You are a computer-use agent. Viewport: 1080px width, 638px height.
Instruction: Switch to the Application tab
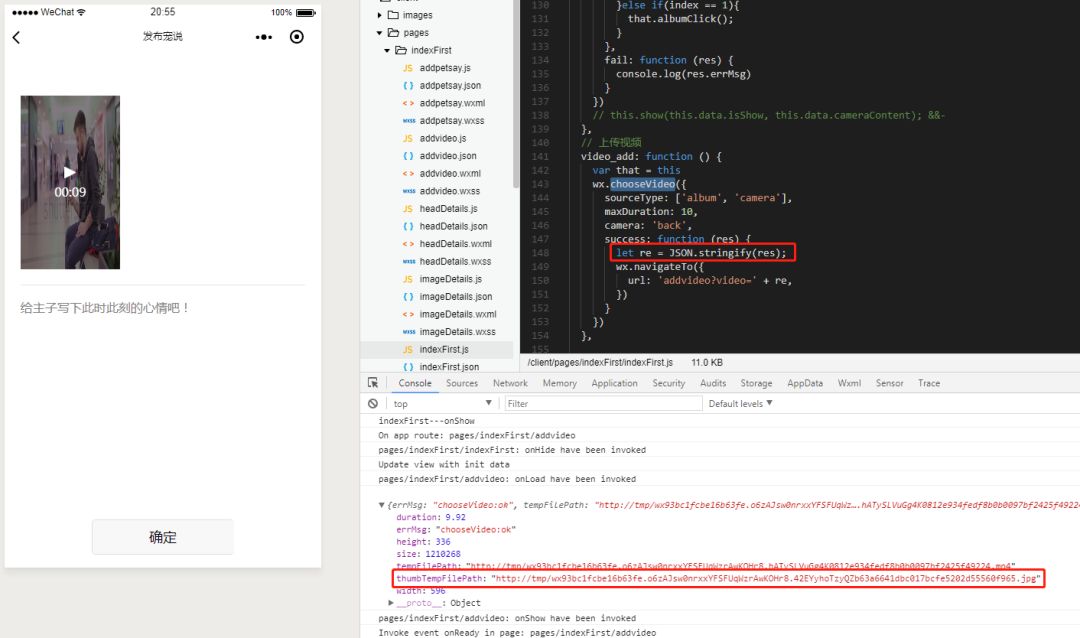click(x=614, y=383)
